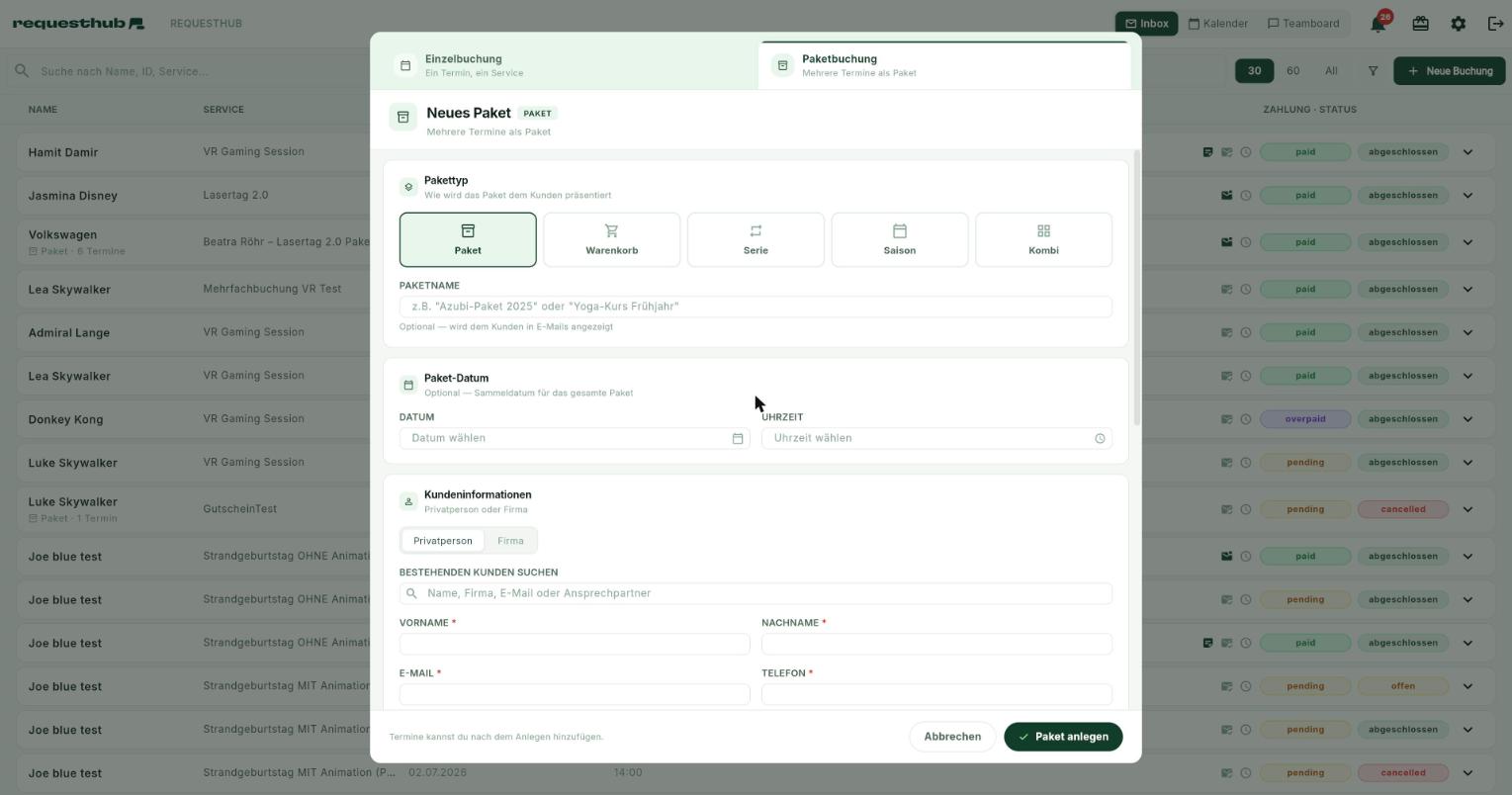This screenshot has height=795, width=1512.
Task: Expand the Volkswagen booking row chevron
Action: [x=1468, y=242]
